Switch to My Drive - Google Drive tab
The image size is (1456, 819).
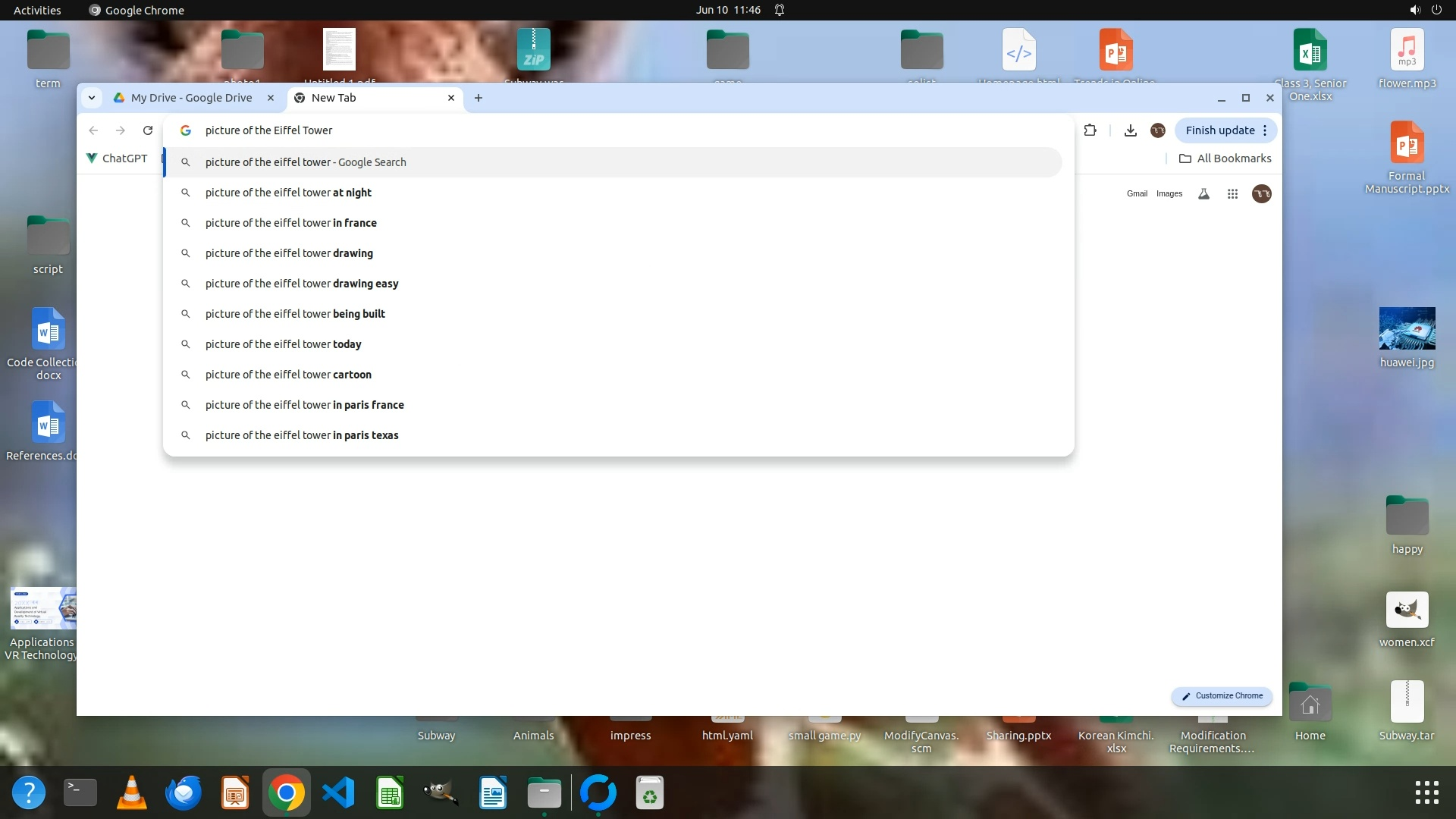click(191, 98)
